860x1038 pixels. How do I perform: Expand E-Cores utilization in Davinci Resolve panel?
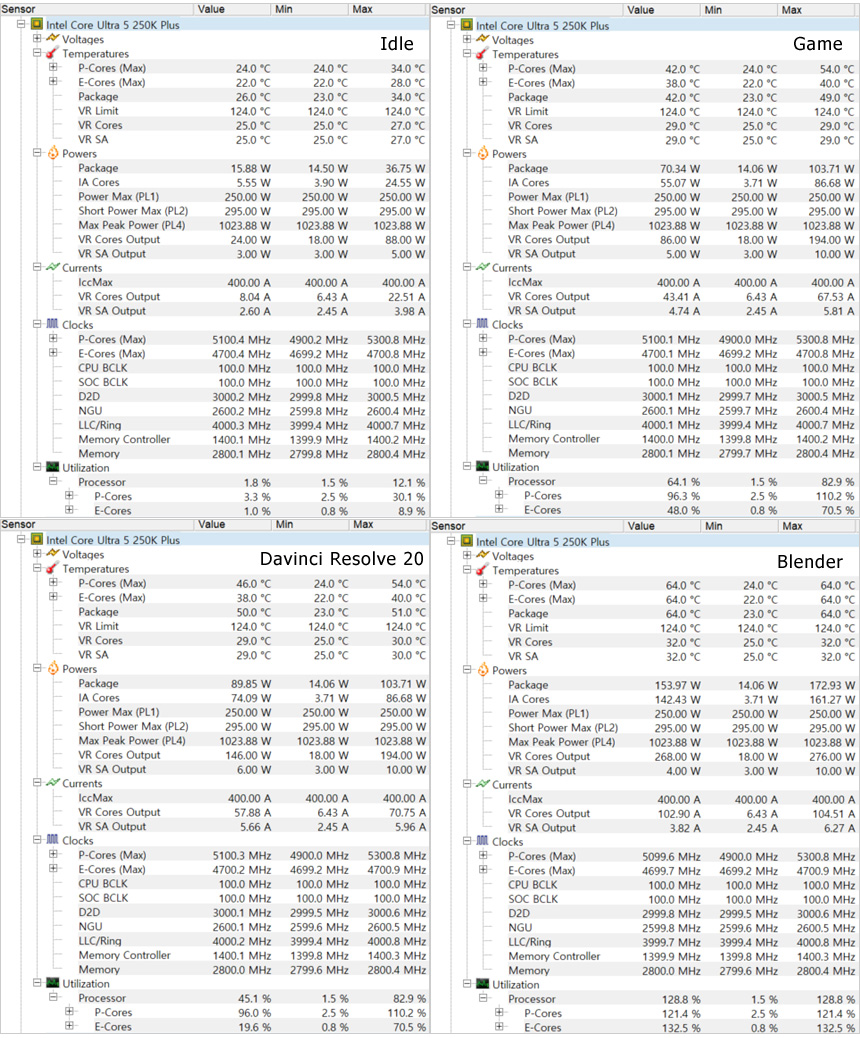click(69, 1026)
